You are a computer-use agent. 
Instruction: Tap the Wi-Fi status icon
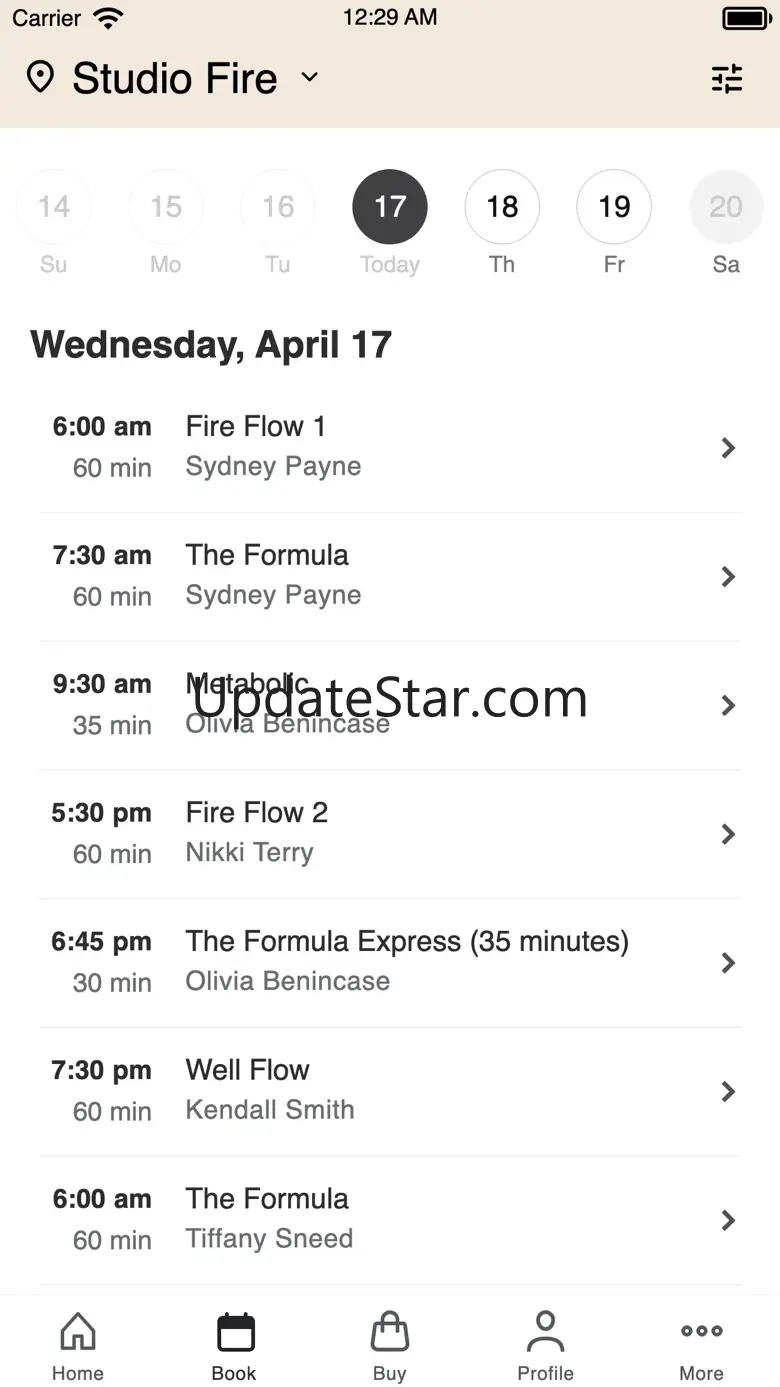[x=108, y=18]
